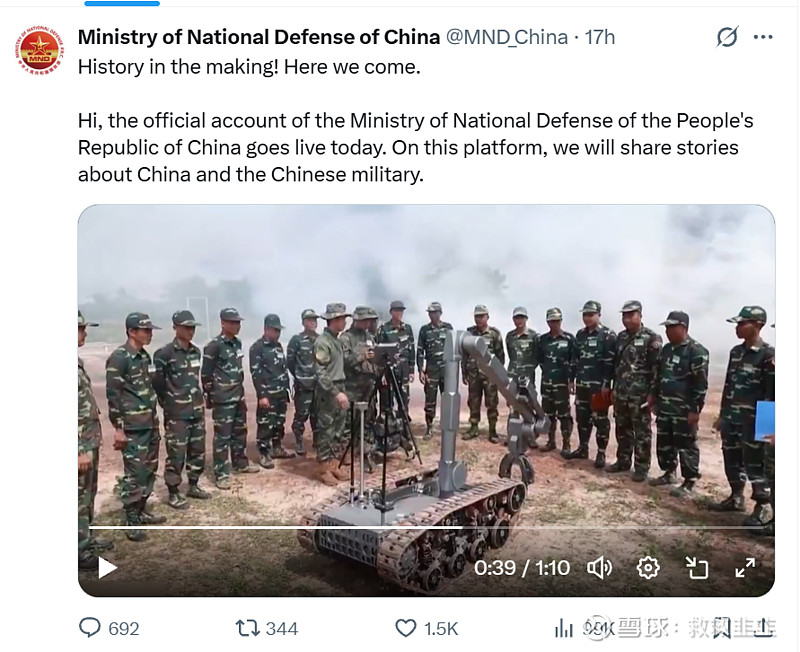Expand video to fullscreen
800x652 pixels.
coord(745,568)
